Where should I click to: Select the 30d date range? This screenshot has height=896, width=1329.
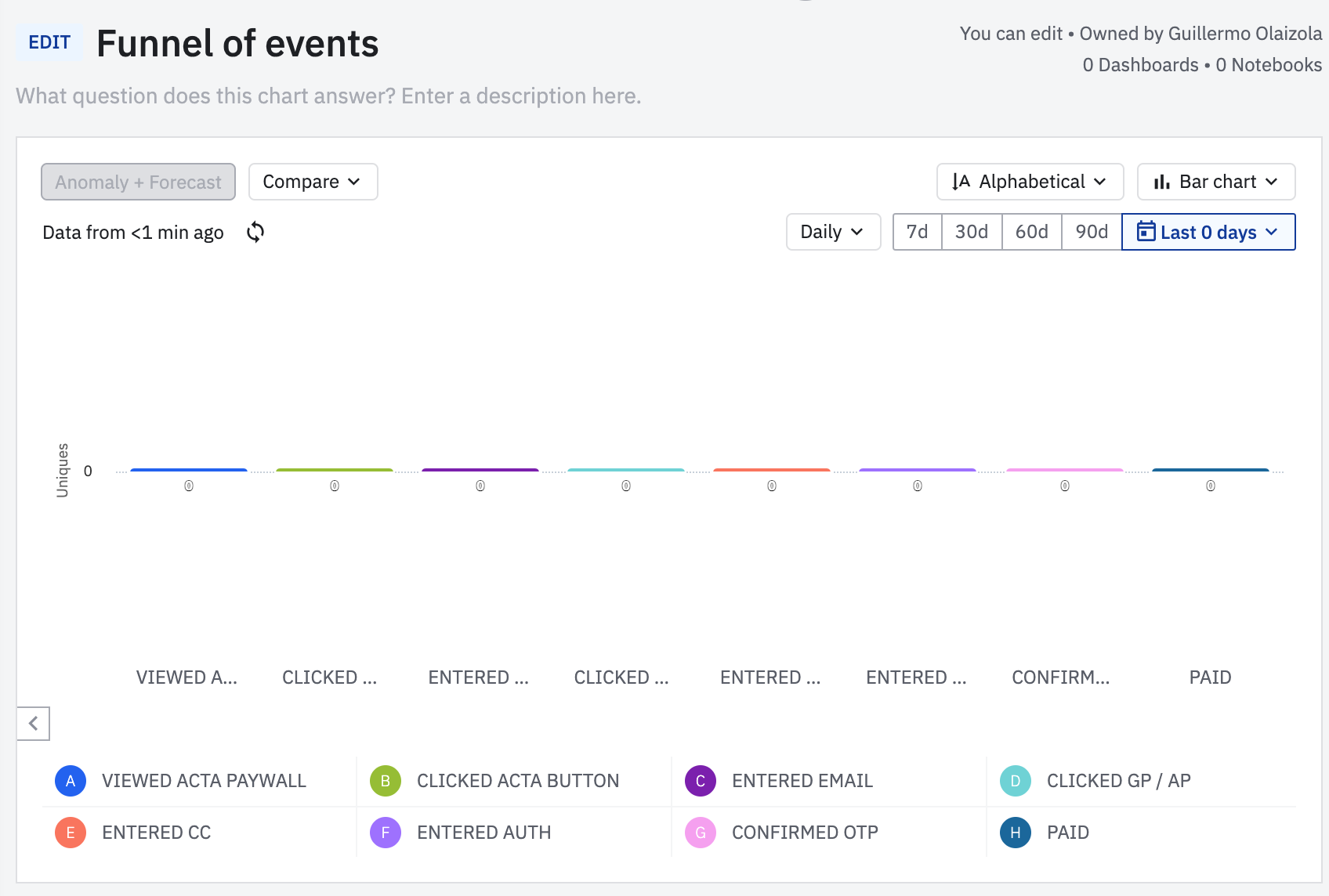click(972, 232)
